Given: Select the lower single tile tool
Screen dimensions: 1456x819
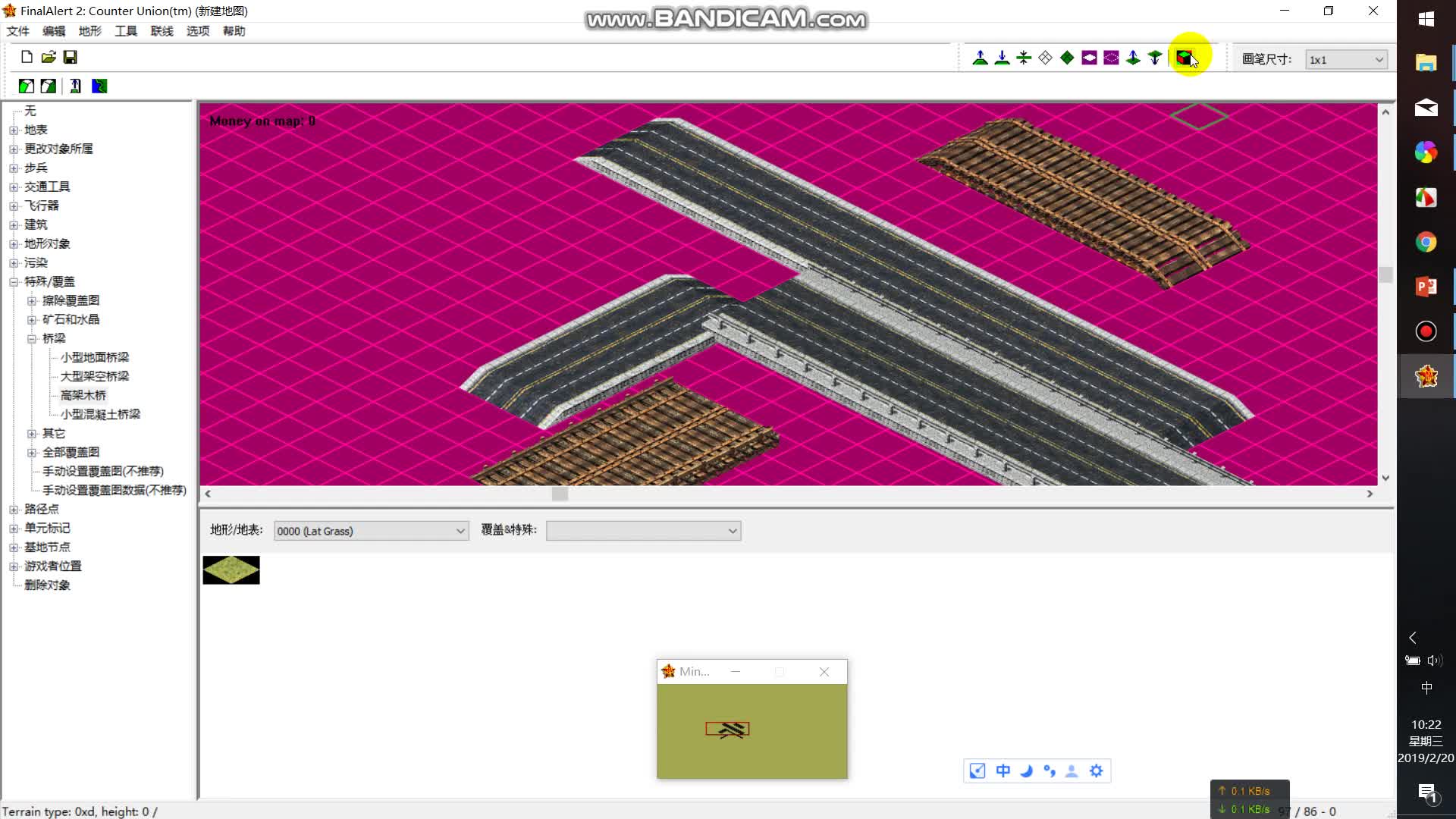Looking at the screenshot, I should 1155,58.
